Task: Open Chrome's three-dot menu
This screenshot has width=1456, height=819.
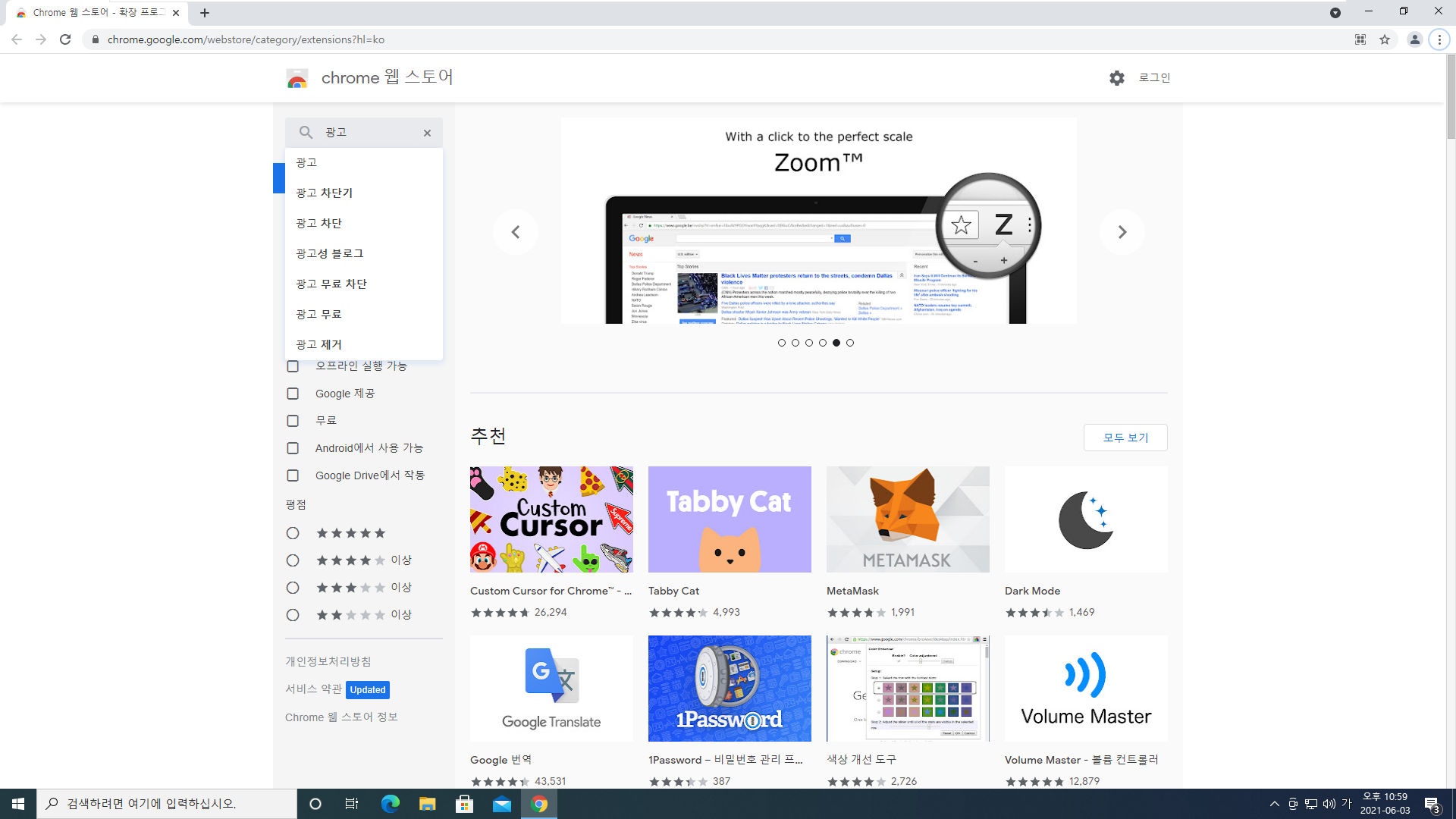Action: pos(1439,39)
